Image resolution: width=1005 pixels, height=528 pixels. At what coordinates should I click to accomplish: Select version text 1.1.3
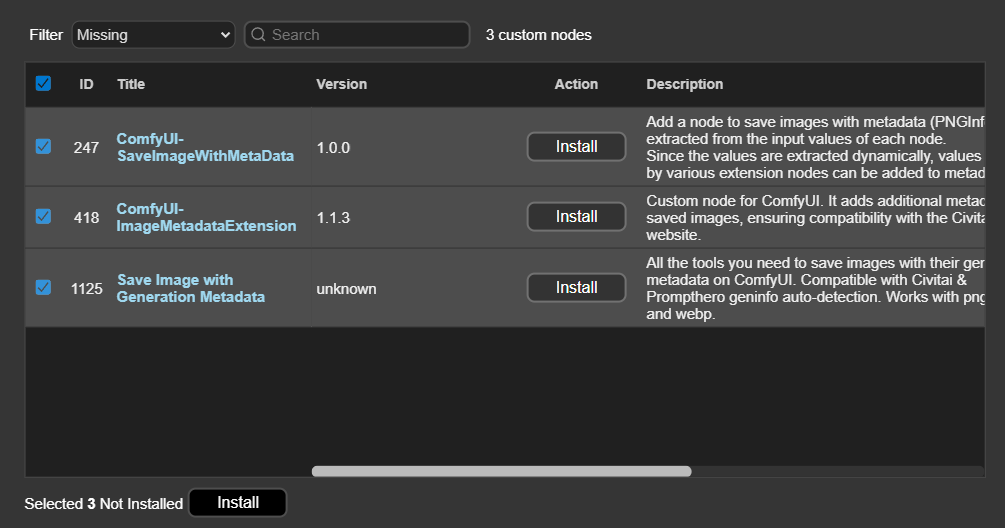pyautogui.click(x=333, y=217)
